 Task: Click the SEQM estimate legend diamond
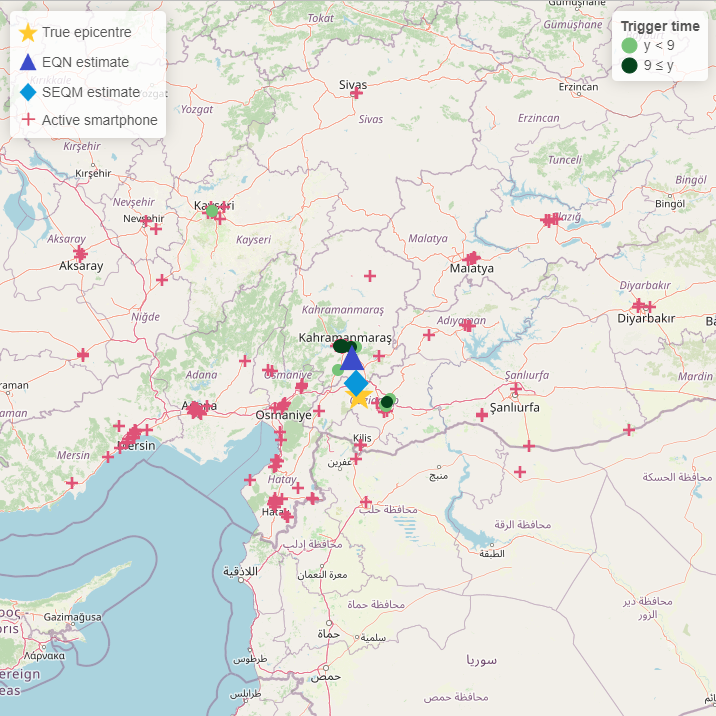28,92
